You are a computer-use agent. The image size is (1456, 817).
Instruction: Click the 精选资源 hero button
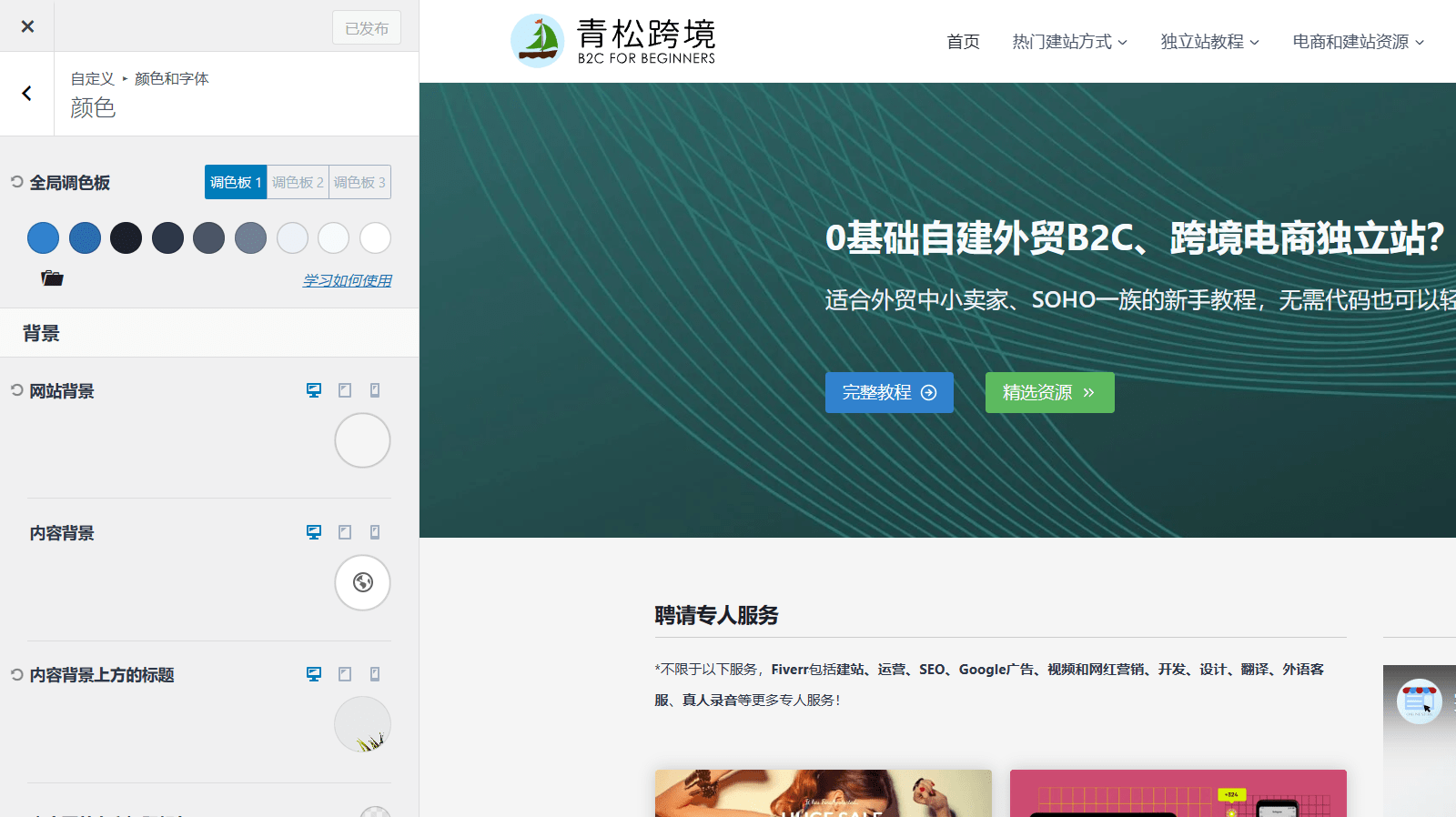coord(1049,392)
